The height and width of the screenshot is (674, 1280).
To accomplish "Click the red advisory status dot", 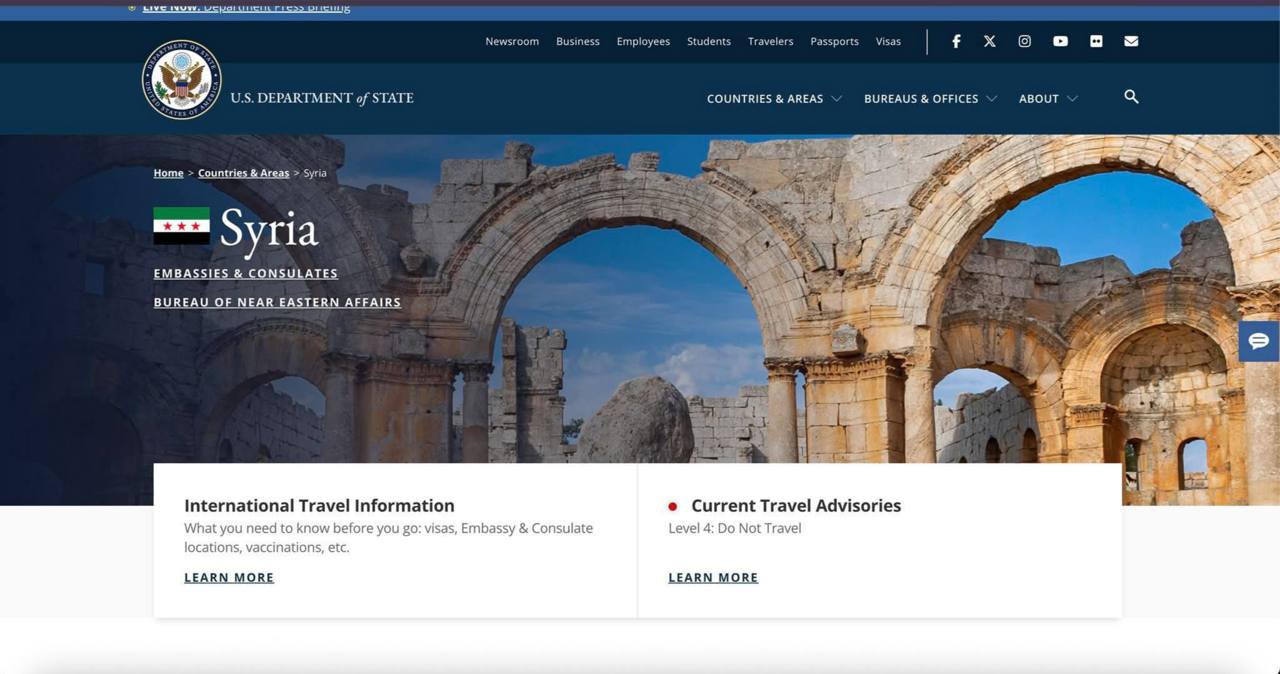I will click(x=673, y=507).
